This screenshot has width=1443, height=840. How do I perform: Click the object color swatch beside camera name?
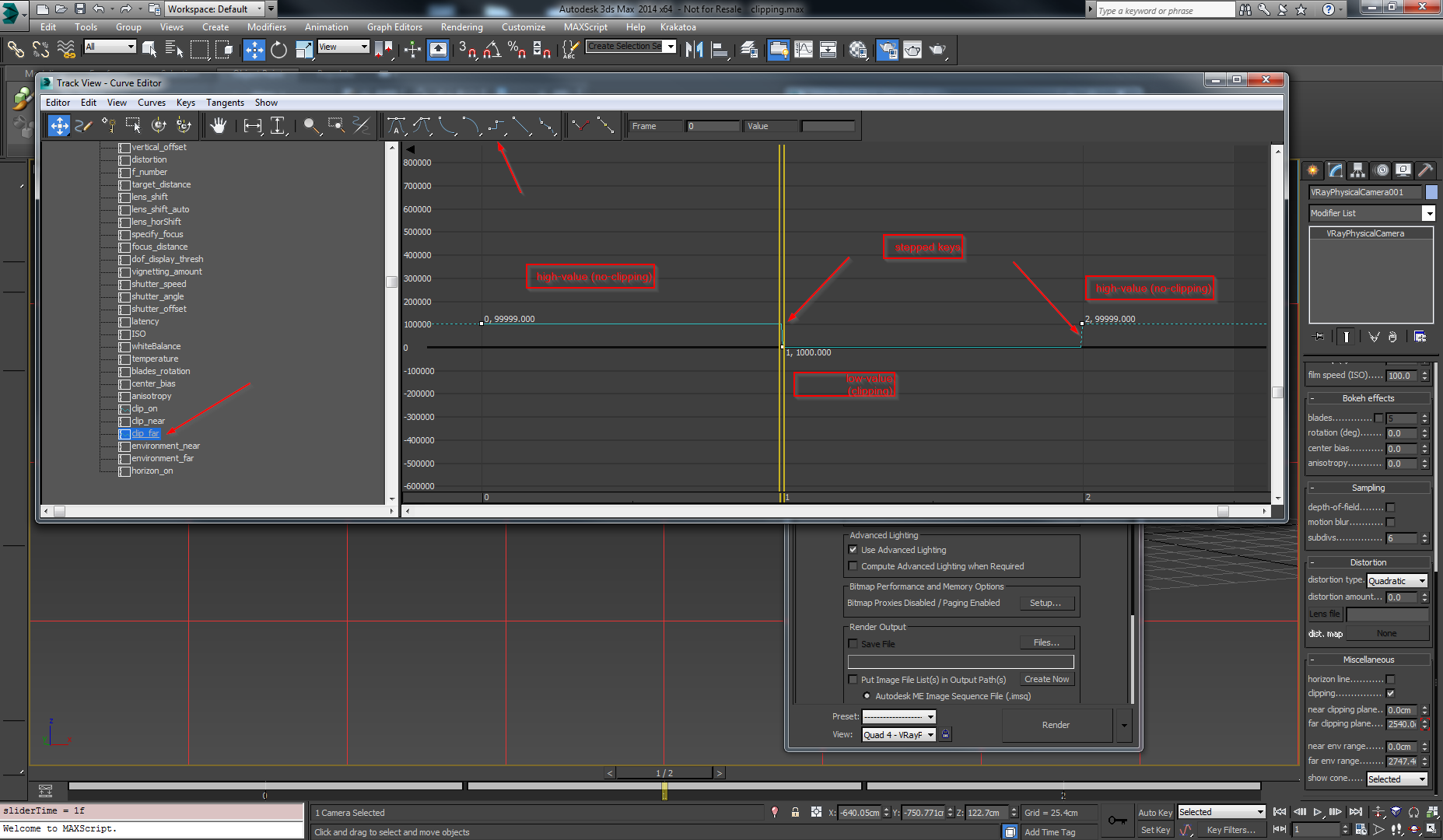point(1431,192)
